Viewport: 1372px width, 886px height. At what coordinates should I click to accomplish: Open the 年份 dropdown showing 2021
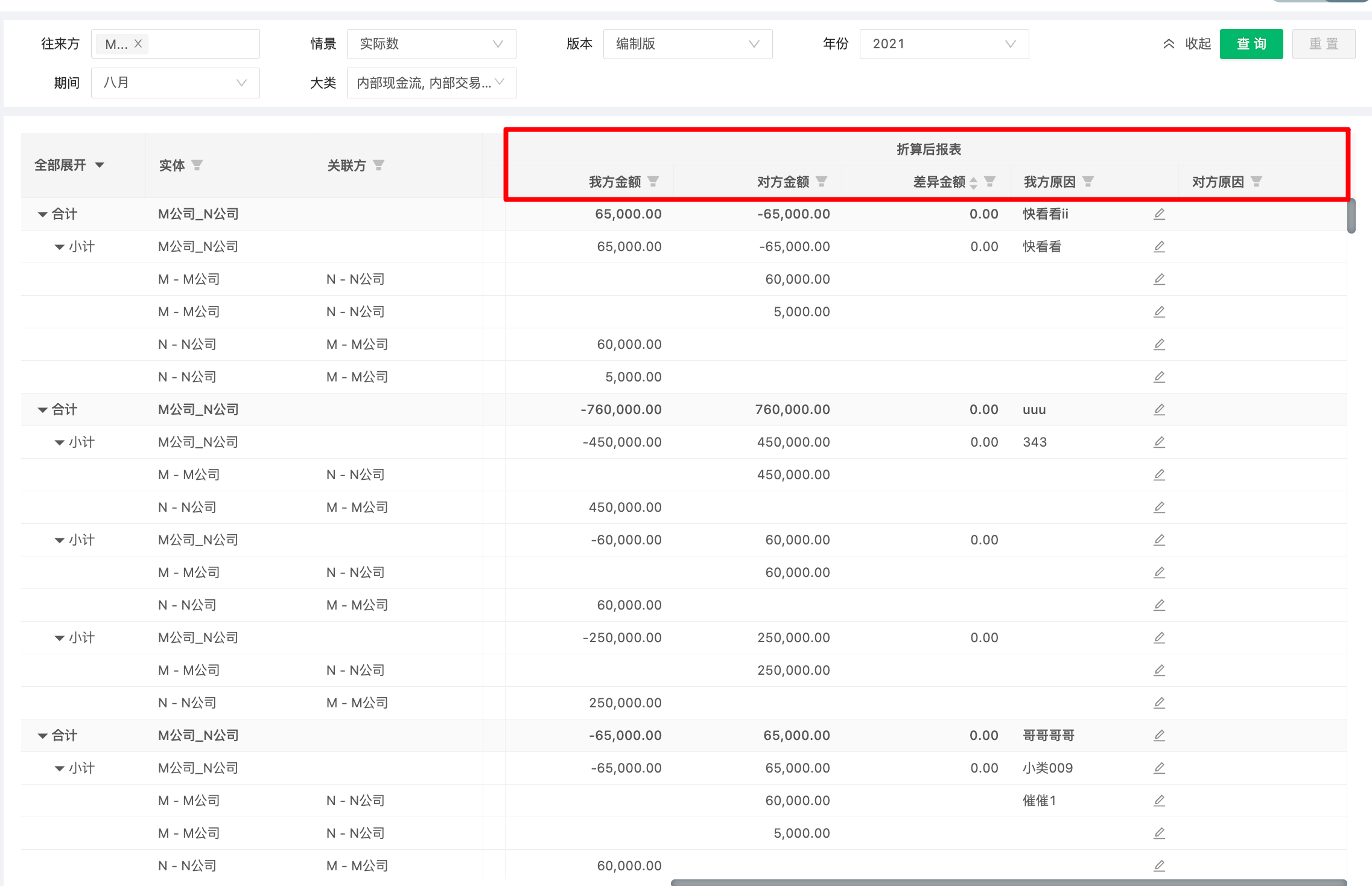(x=944, y=43)
